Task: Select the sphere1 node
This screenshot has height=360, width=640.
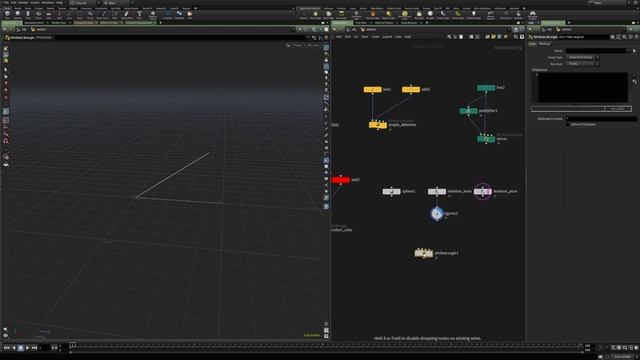Action: click(x=391, y=191)
